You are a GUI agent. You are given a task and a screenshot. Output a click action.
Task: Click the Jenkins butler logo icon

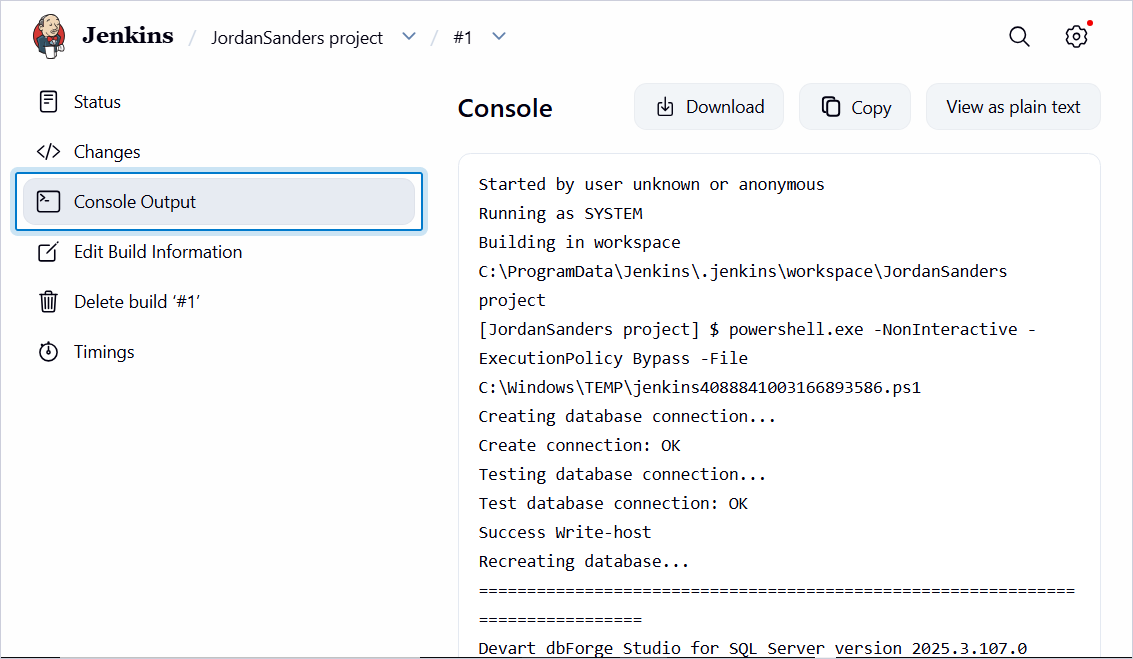[49, 36]
